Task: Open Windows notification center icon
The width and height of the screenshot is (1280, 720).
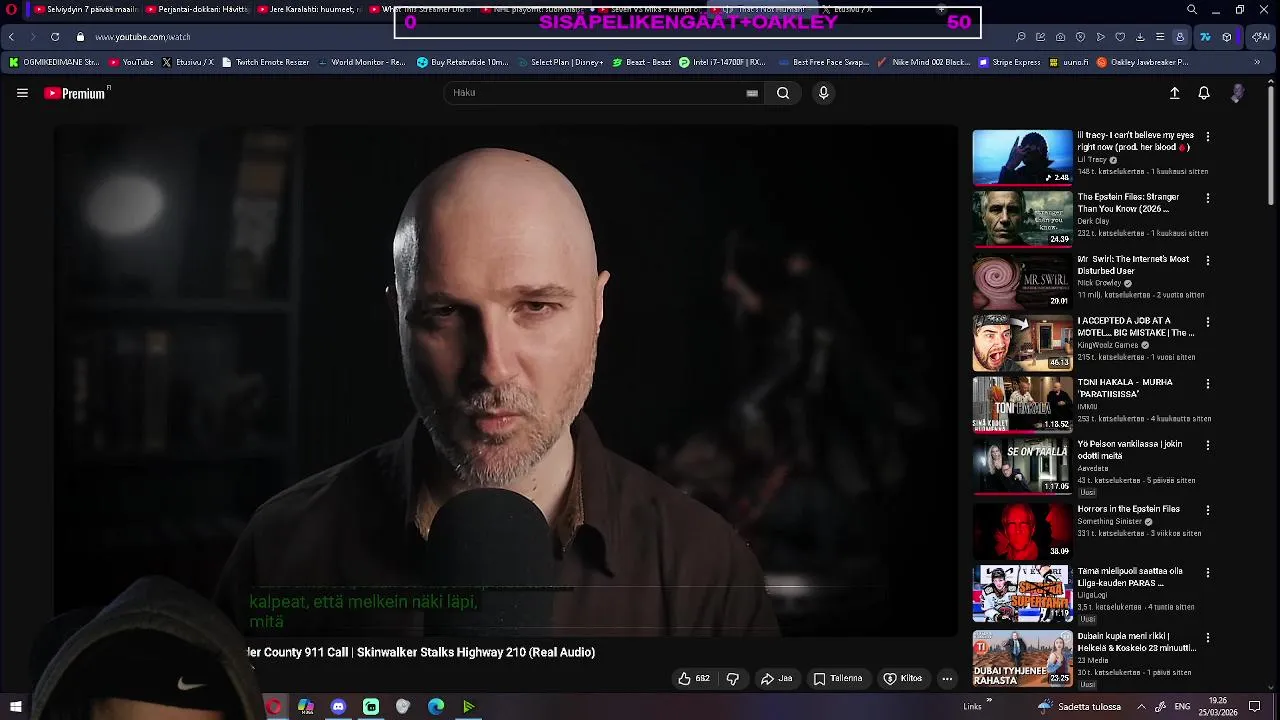Action: [x=1254, y=706]
